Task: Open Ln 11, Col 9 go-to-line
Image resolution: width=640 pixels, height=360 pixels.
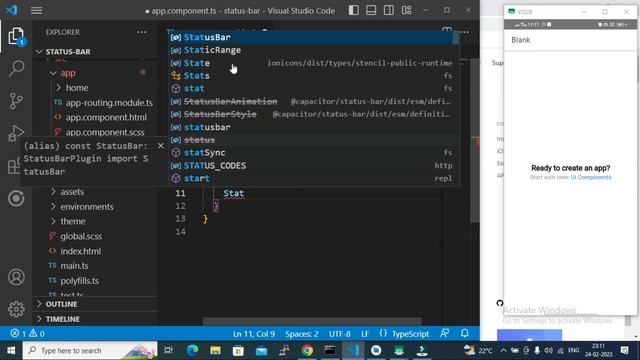Action: 254,334
